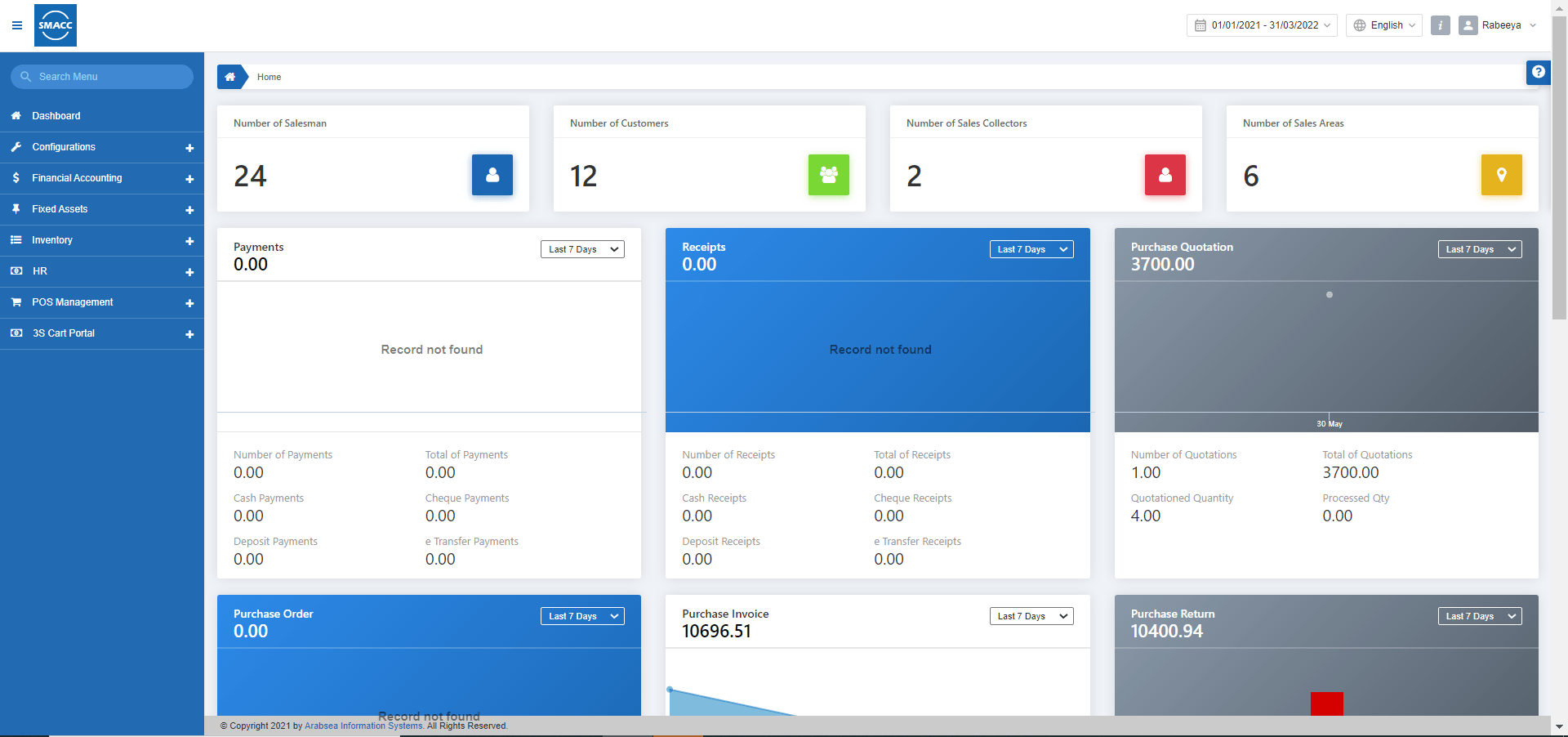This screenshot has width=1568, height=737.
Task: Click inside the Search Menu field
Action: (101, 76)
